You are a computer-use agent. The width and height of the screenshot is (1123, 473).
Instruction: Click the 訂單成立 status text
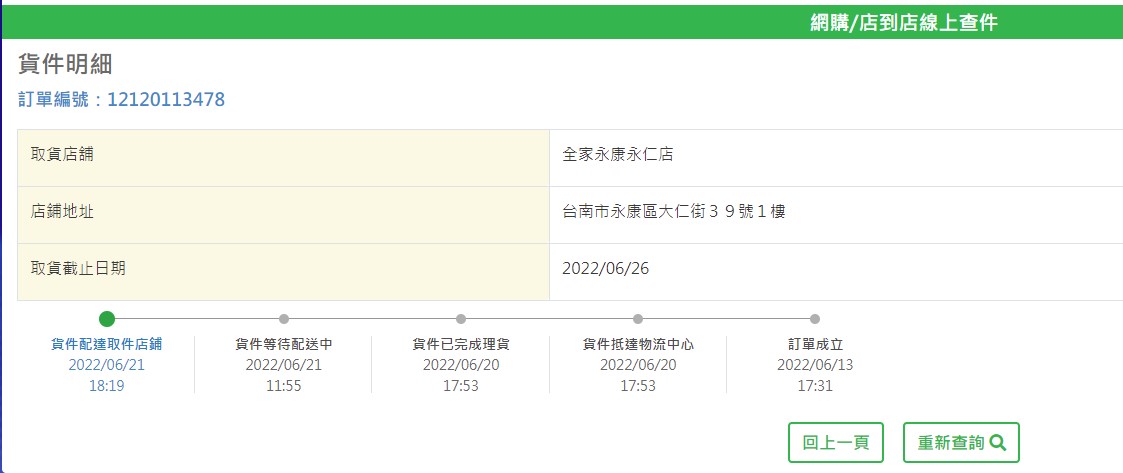[x=815, y=345]
